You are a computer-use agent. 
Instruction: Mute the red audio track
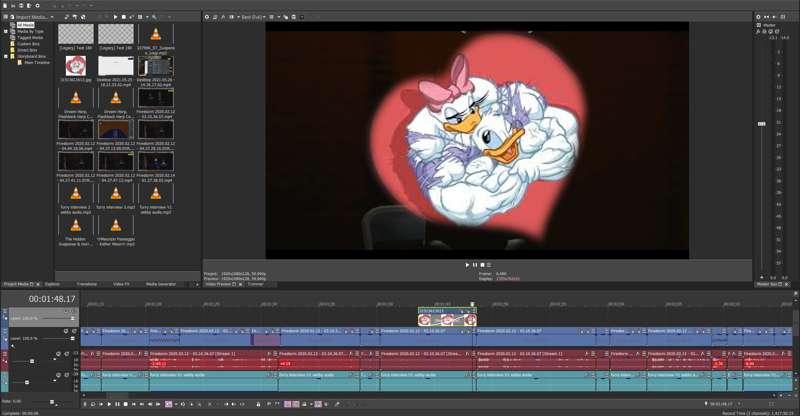58,353
